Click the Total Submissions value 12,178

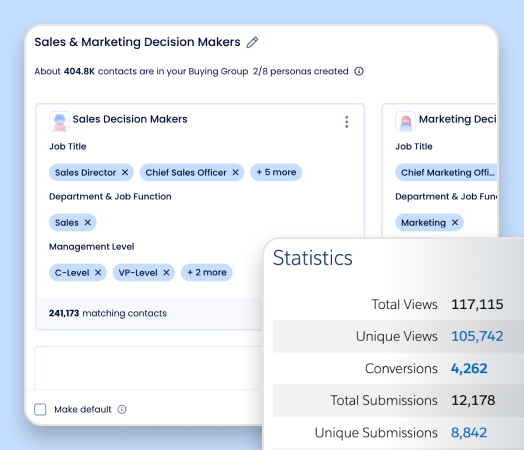coord(473,400)
